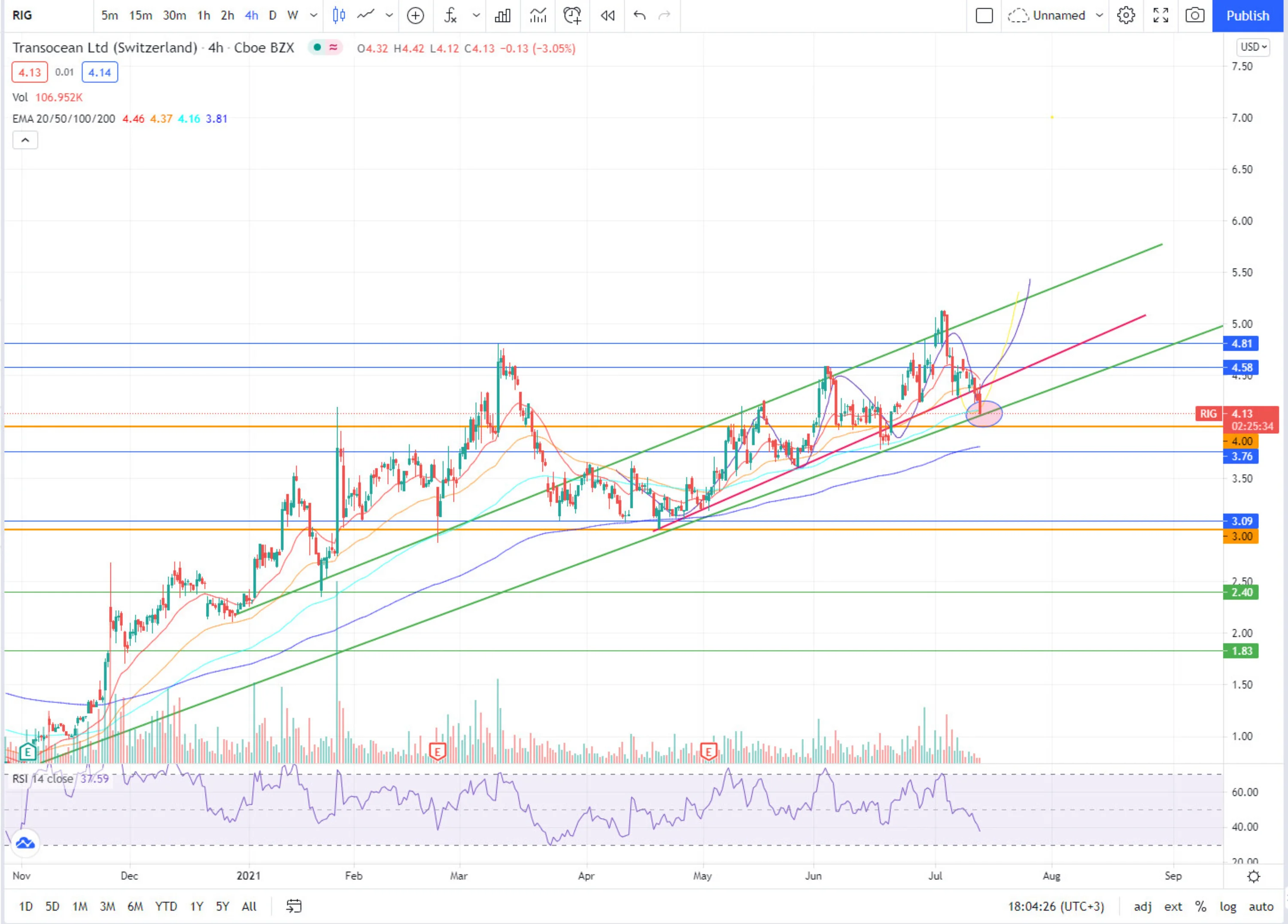Undo the last chart action
The width and height of the screenshot is (1288, 924).
coord(639,15)
